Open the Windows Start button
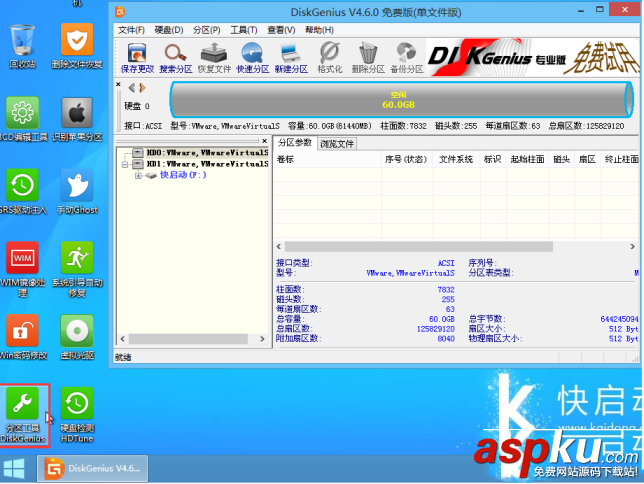The image size is (644, 484). click(14, 468)
